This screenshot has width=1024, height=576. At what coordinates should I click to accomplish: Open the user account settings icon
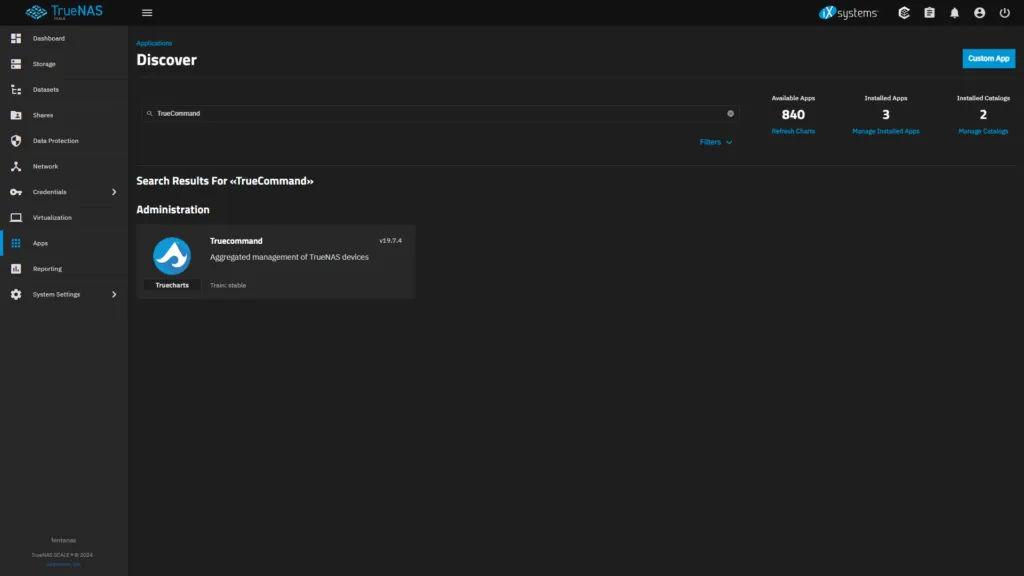tap(981, 13)
